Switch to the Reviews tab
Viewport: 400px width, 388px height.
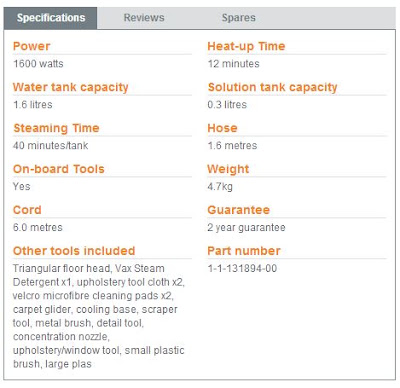144,18
